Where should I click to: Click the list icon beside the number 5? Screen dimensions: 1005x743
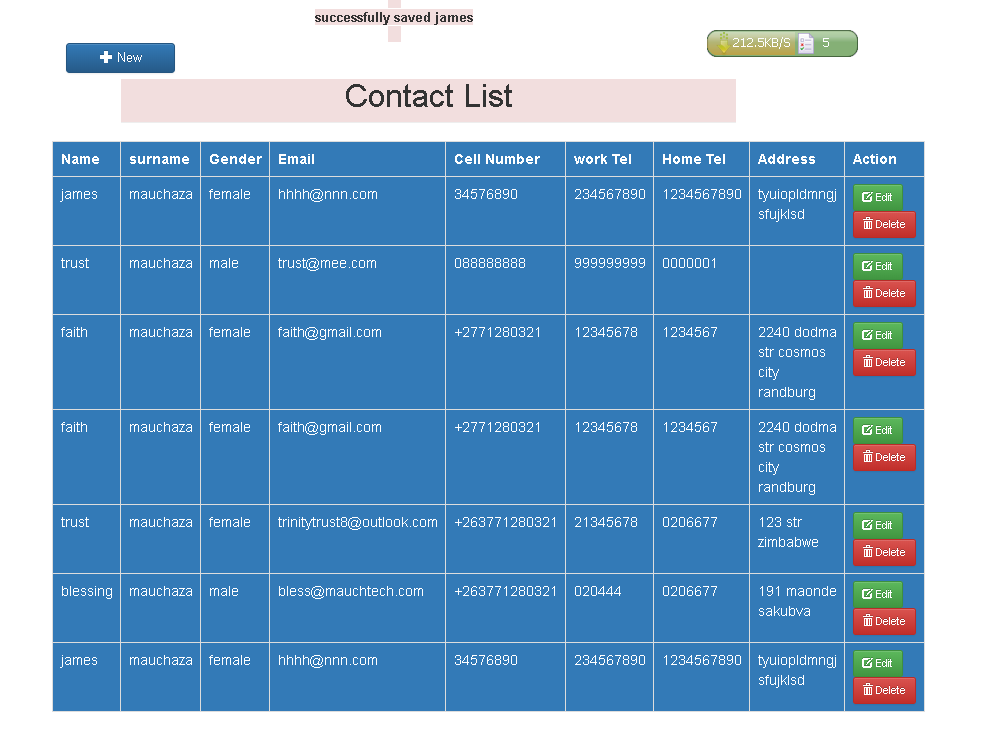coord(806,43)
